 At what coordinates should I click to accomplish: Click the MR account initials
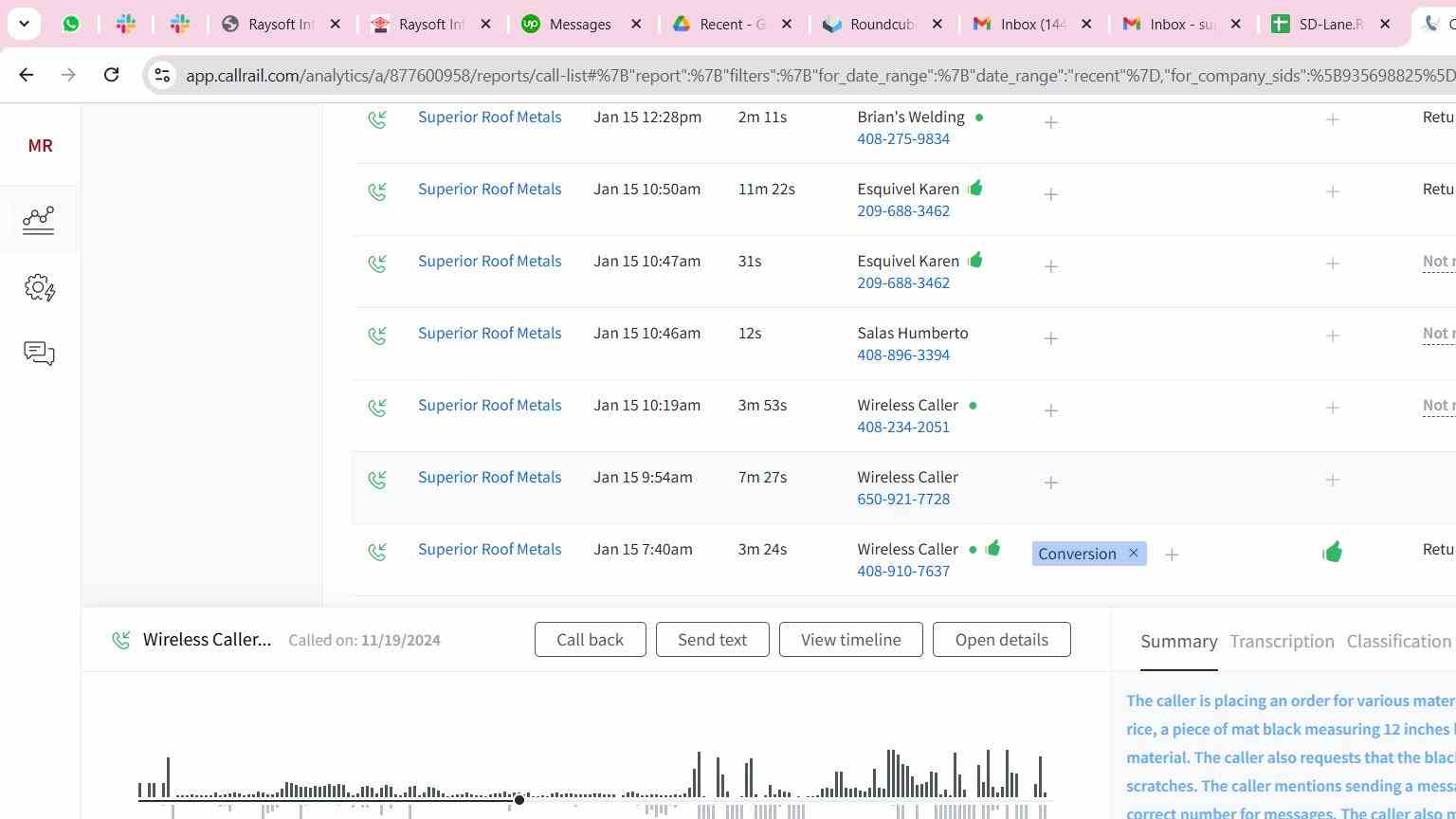pos(40,145)
